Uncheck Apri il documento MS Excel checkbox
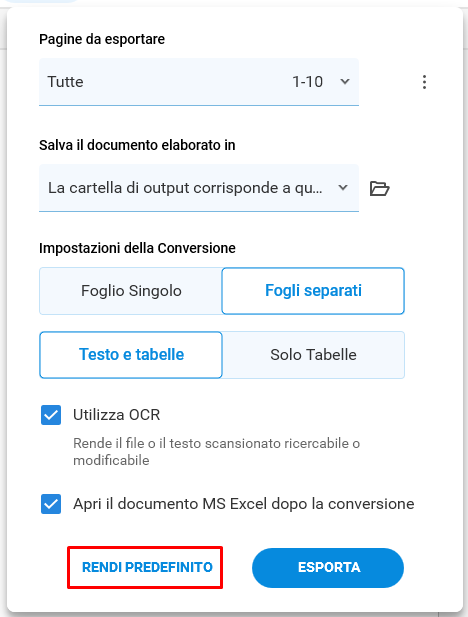 pos(51,504)
